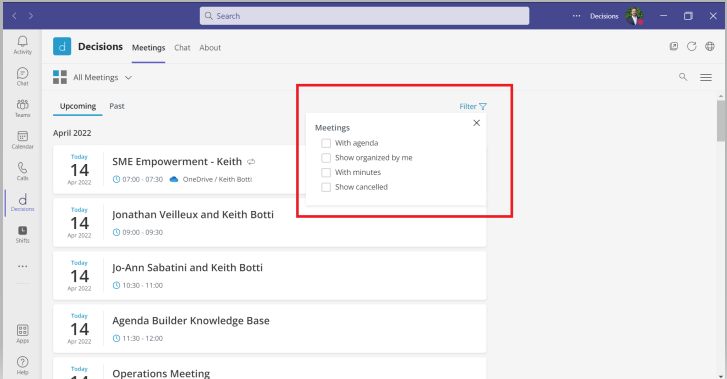Image resolution: width=727 pixels, height=379 pixels.
Task: Click the 09:00 - 09:30 time
Action: coord(142,232)
